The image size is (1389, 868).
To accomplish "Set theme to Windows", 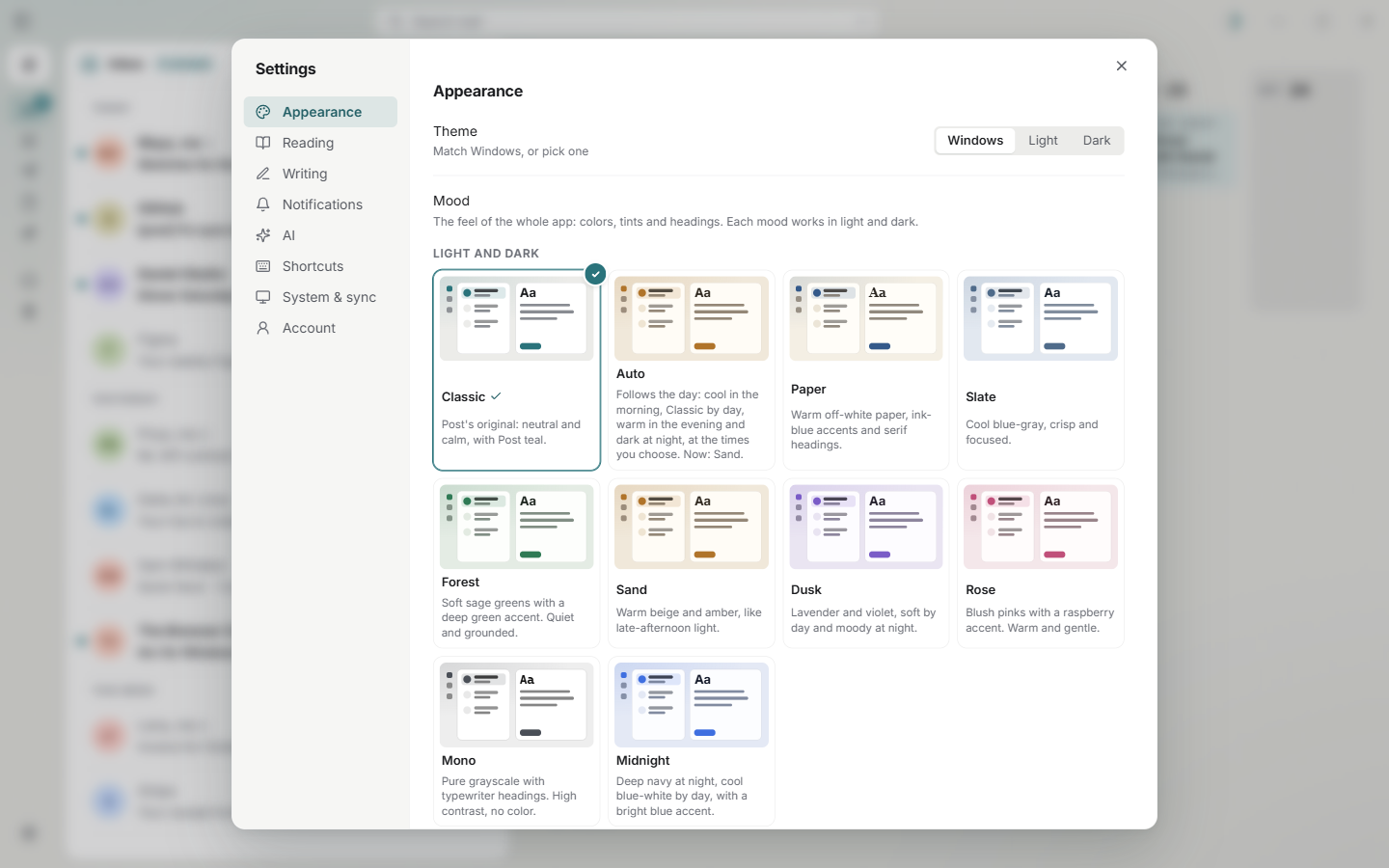I will (975, 141).
